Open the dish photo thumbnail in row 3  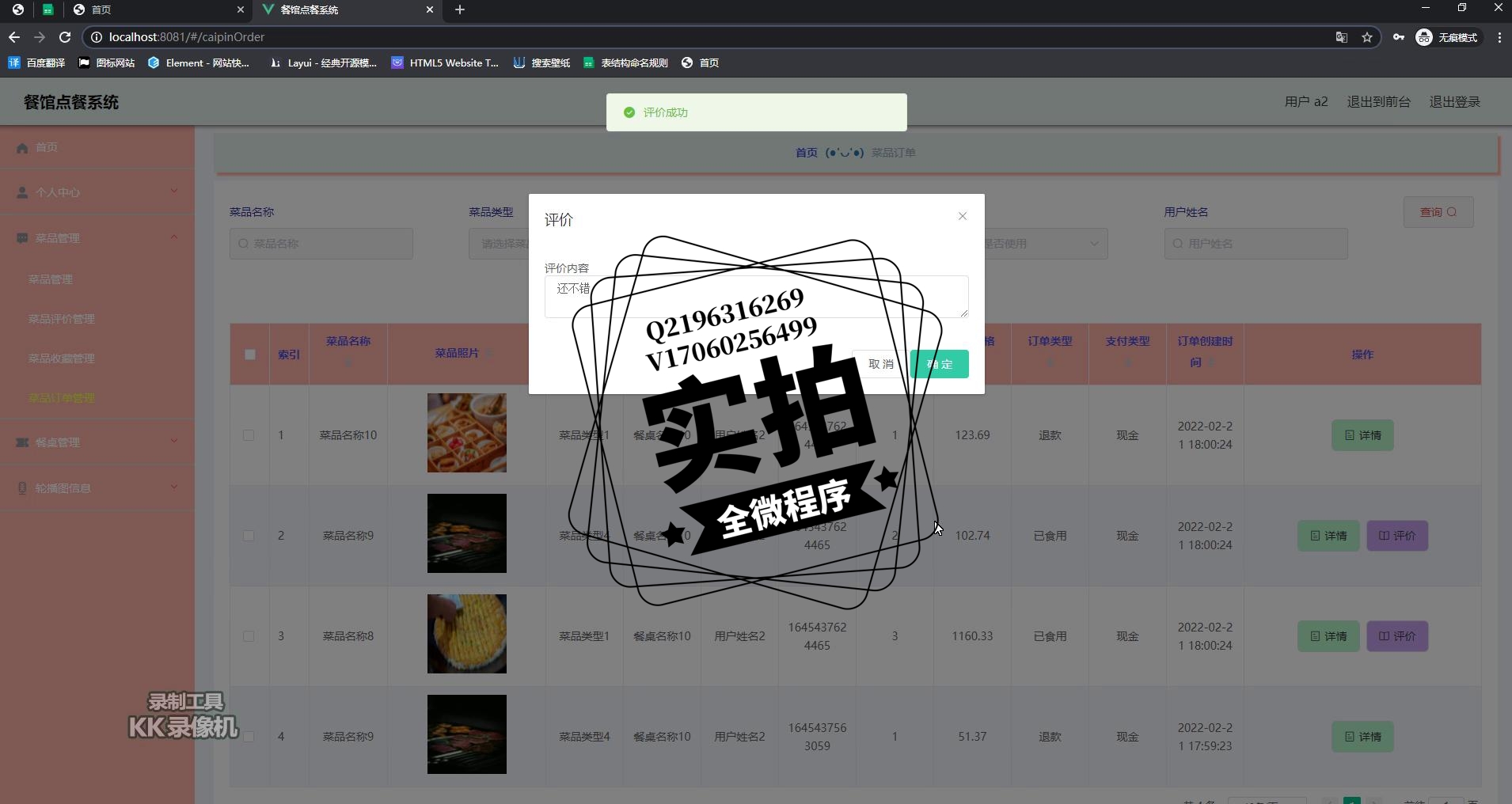(x=467, y=634)
